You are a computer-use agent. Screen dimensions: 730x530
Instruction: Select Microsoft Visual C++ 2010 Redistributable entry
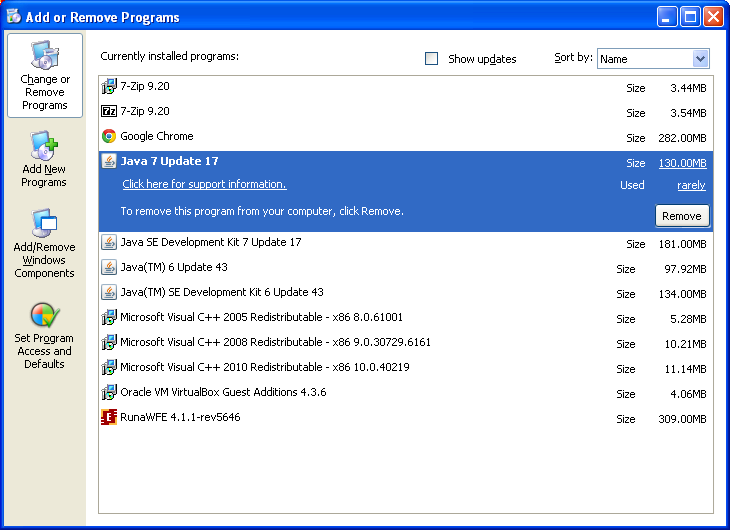click(x=264, y=367)
